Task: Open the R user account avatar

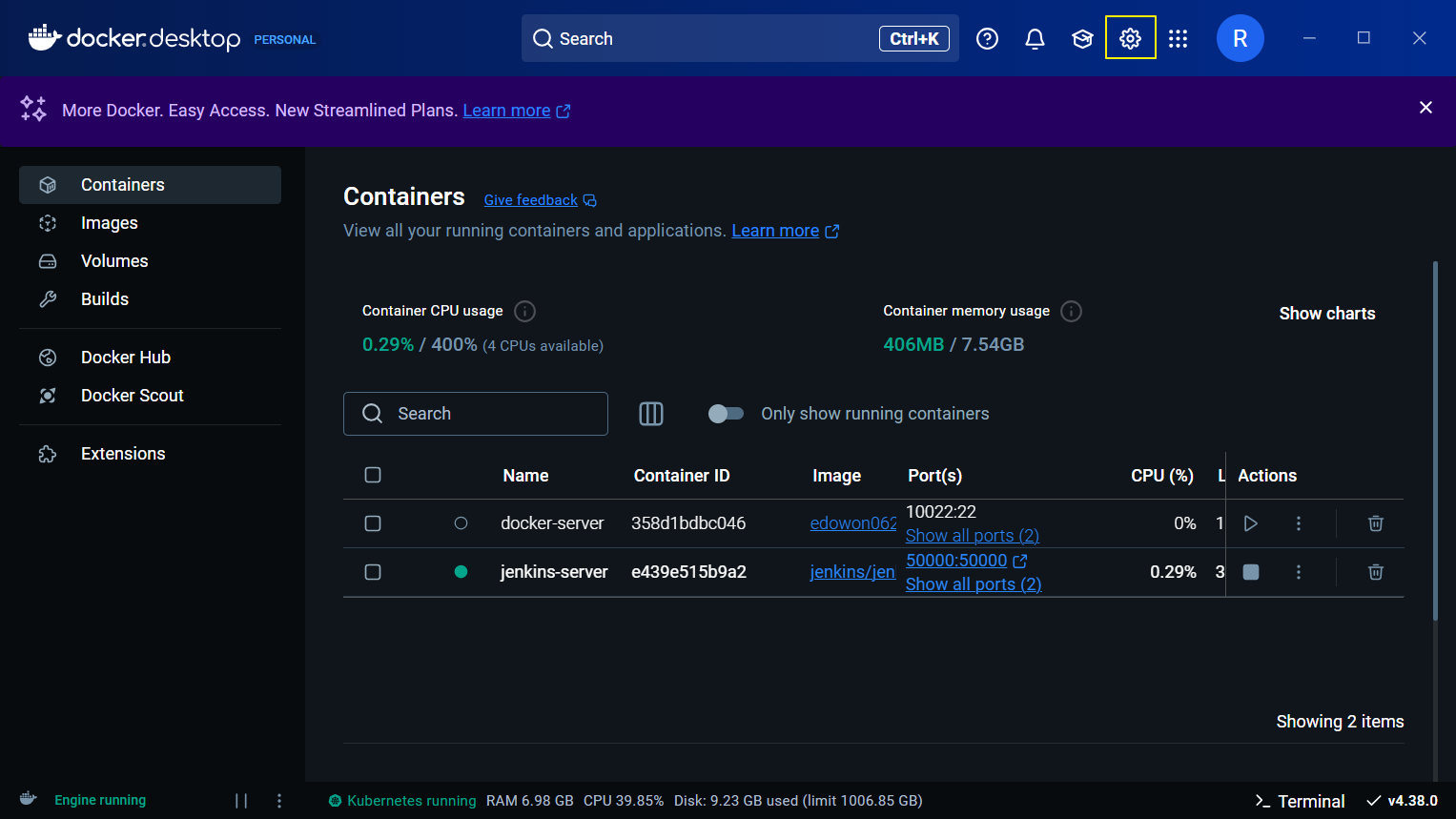Action: [1240, 38]
